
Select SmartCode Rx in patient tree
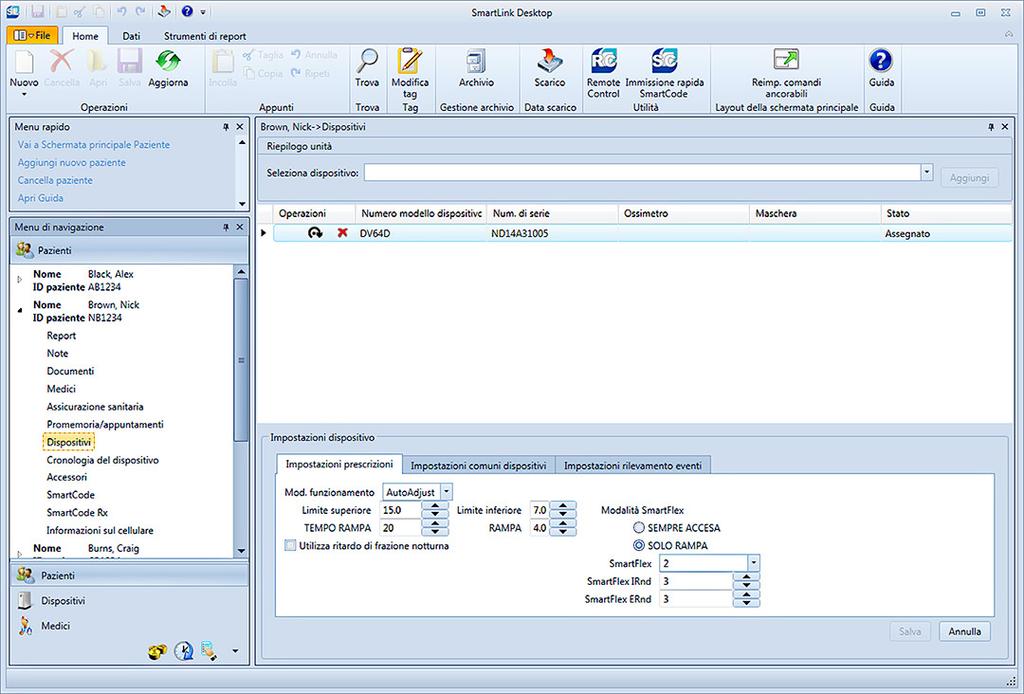click(77, 513)
